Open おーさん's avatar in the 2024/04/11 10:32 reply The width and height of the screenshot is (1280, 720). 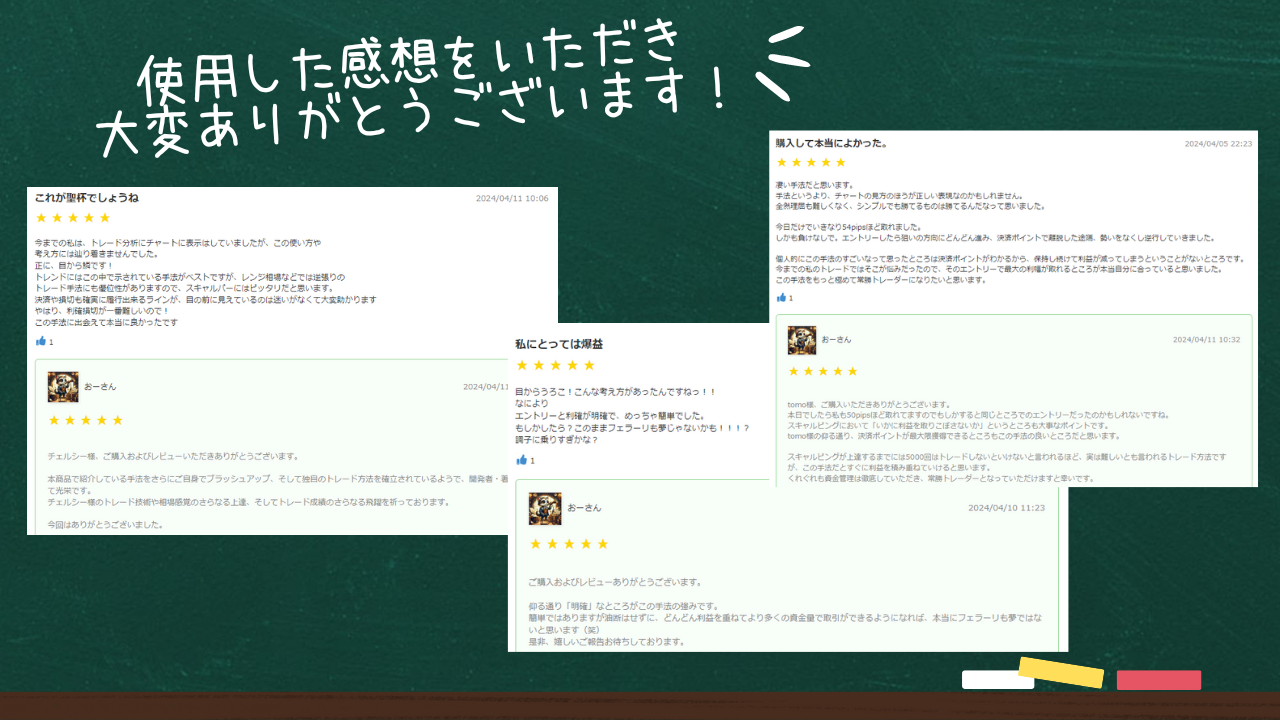(802, 340)
